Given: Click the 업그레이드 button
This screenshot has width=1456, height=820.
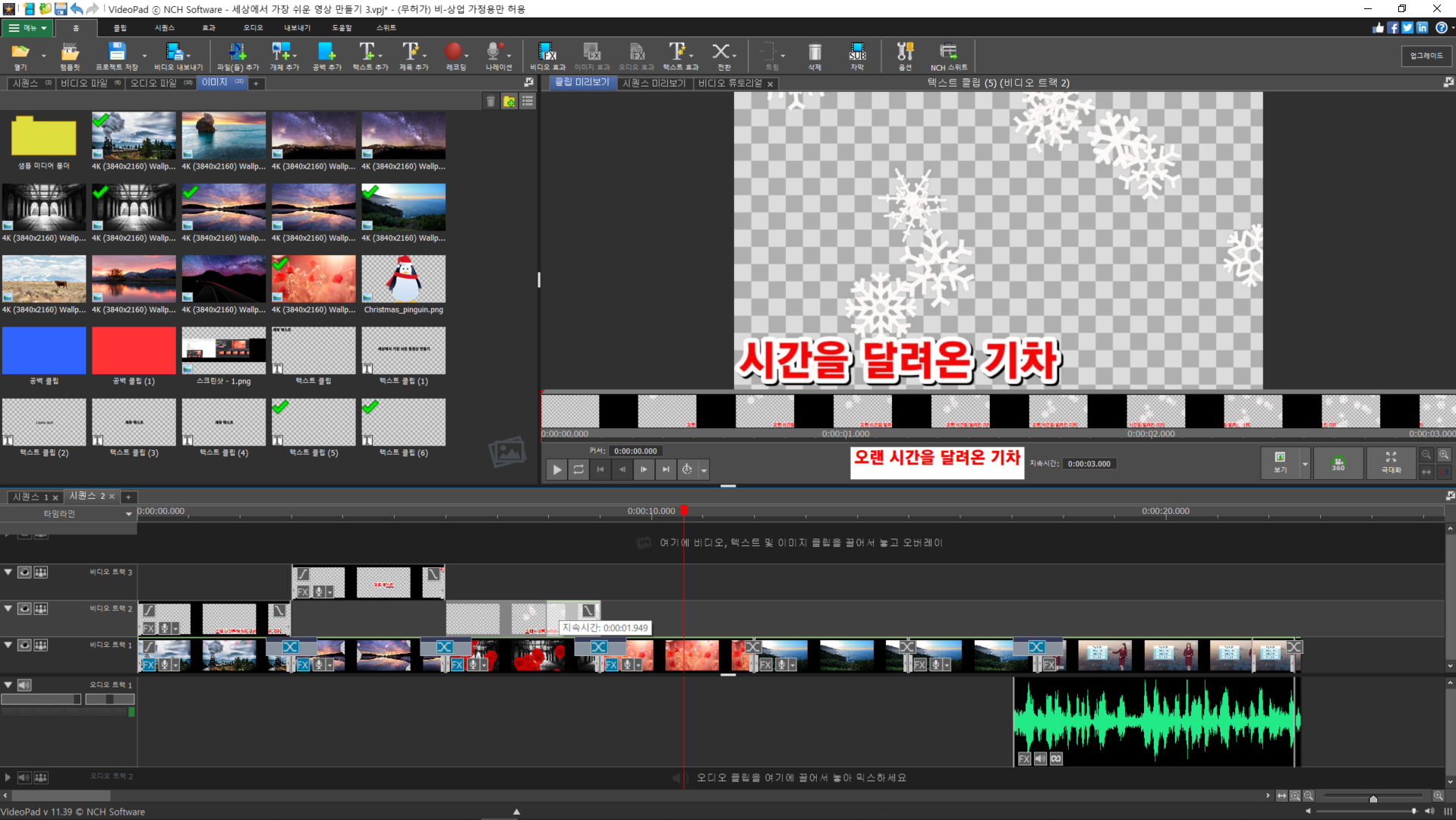Looking at the screenshot, I should pyautogui.click(x=1426, y=55).
